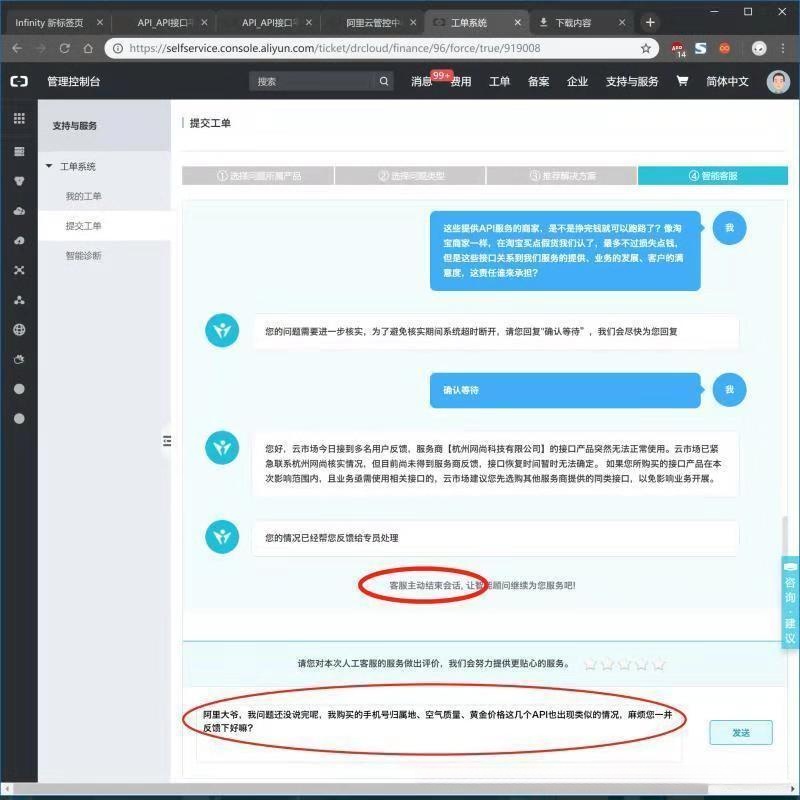
Task: Switch to the 下载内容 browser tab
Action: coord(573,23)
